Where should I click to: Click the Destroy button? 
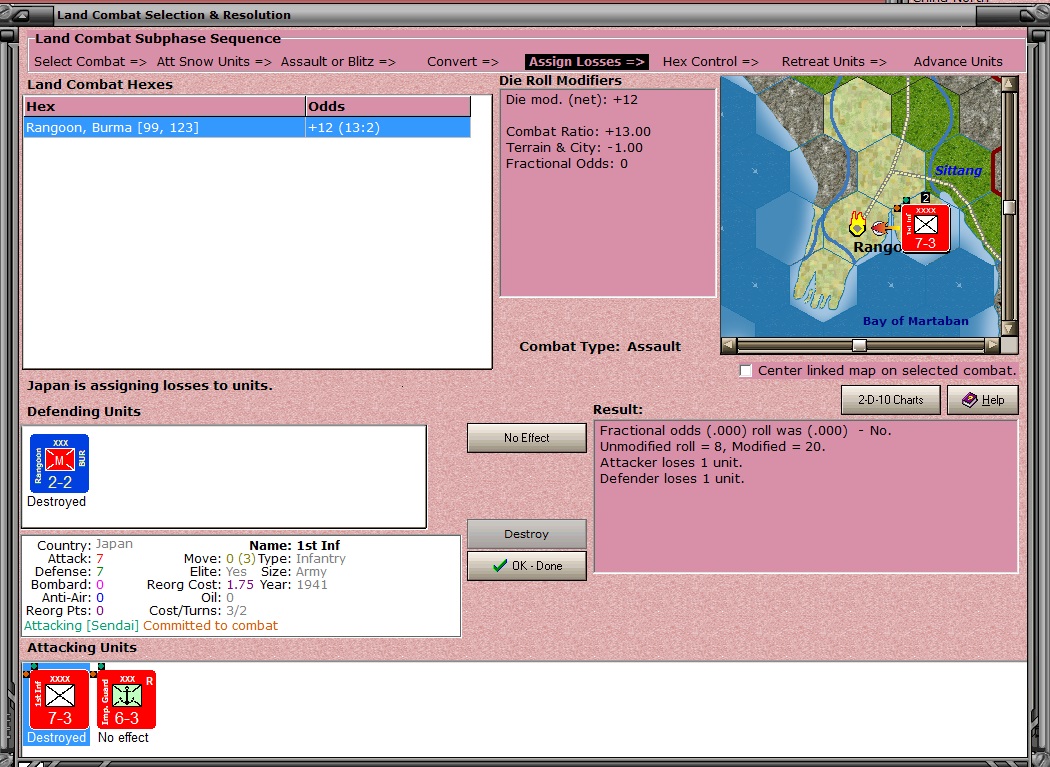(x=526, y=534)
